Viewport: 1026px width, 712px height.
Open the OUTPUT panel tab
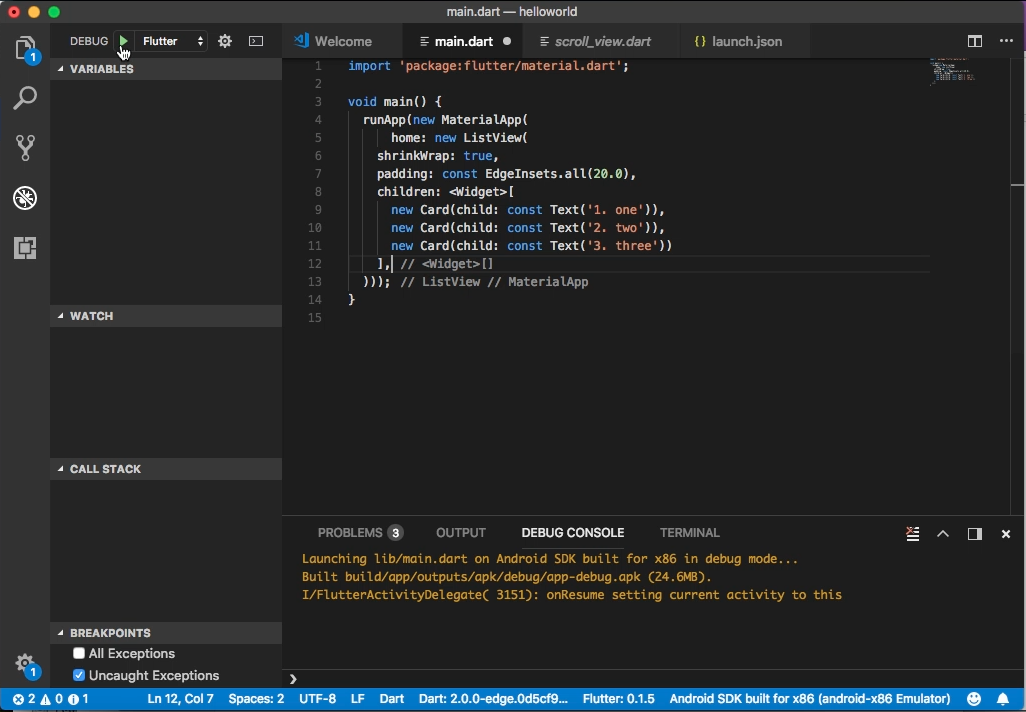[x=461, y=533]
